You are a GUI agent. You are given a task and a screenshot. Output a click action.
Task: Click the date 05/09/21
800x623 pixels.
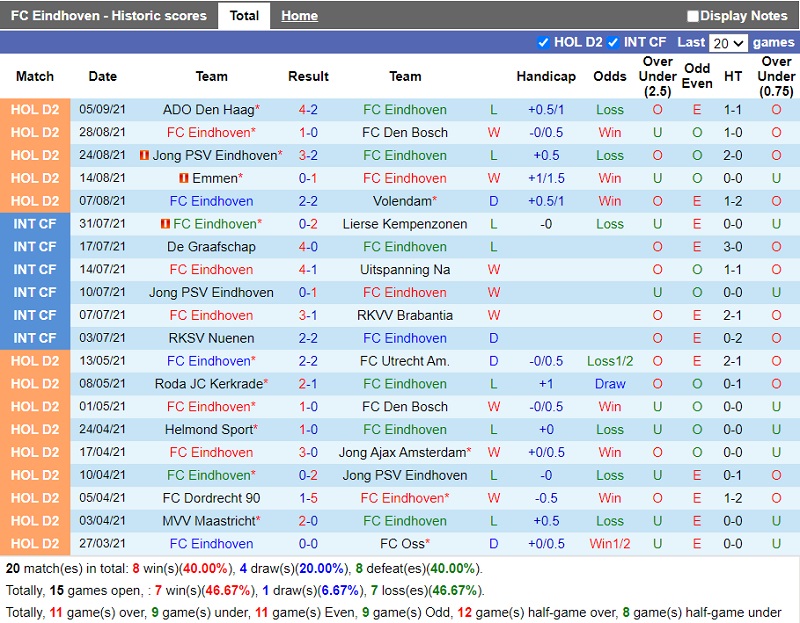102,109
